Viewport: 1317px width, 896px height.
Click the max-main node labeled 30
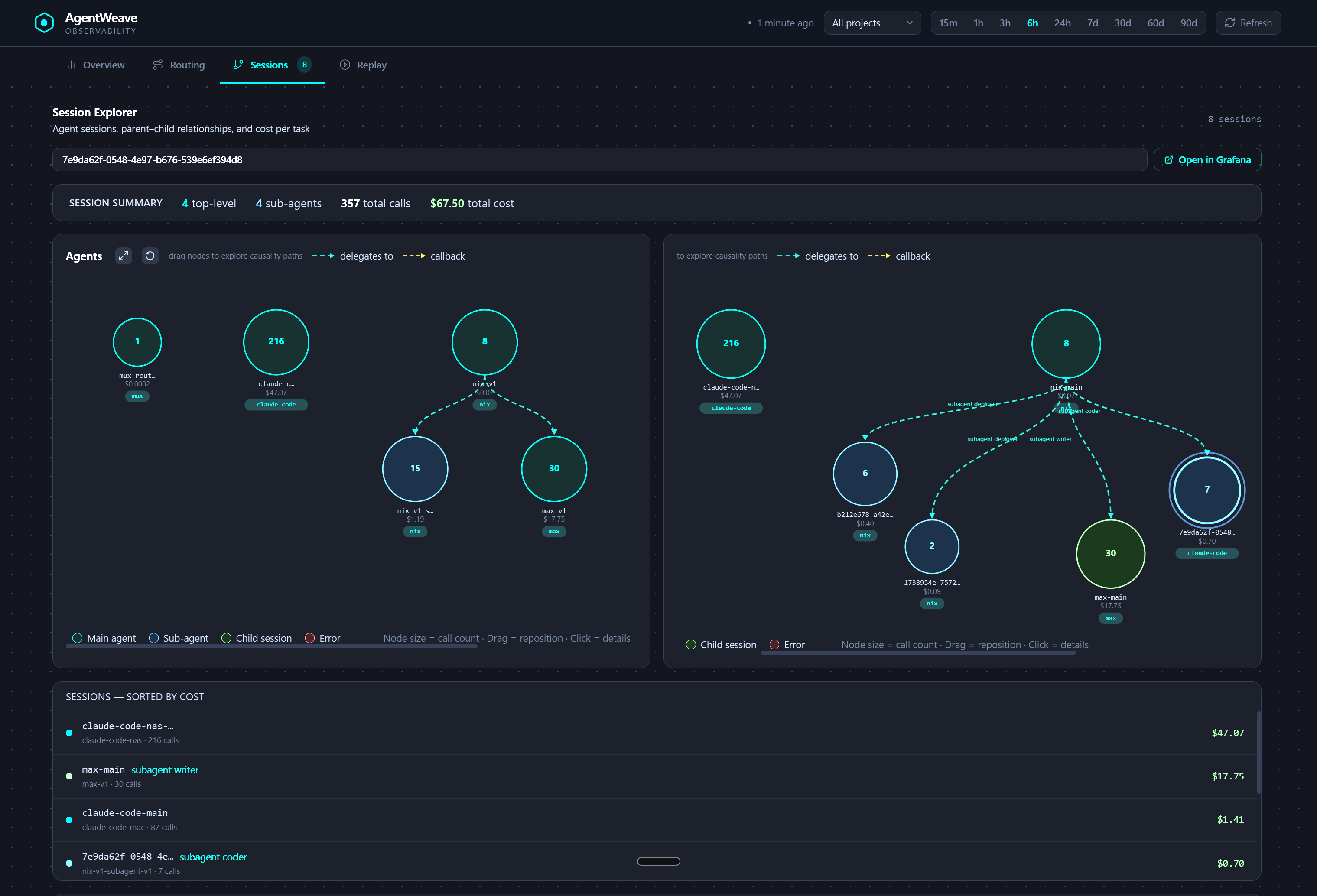tap(1111, 554)
